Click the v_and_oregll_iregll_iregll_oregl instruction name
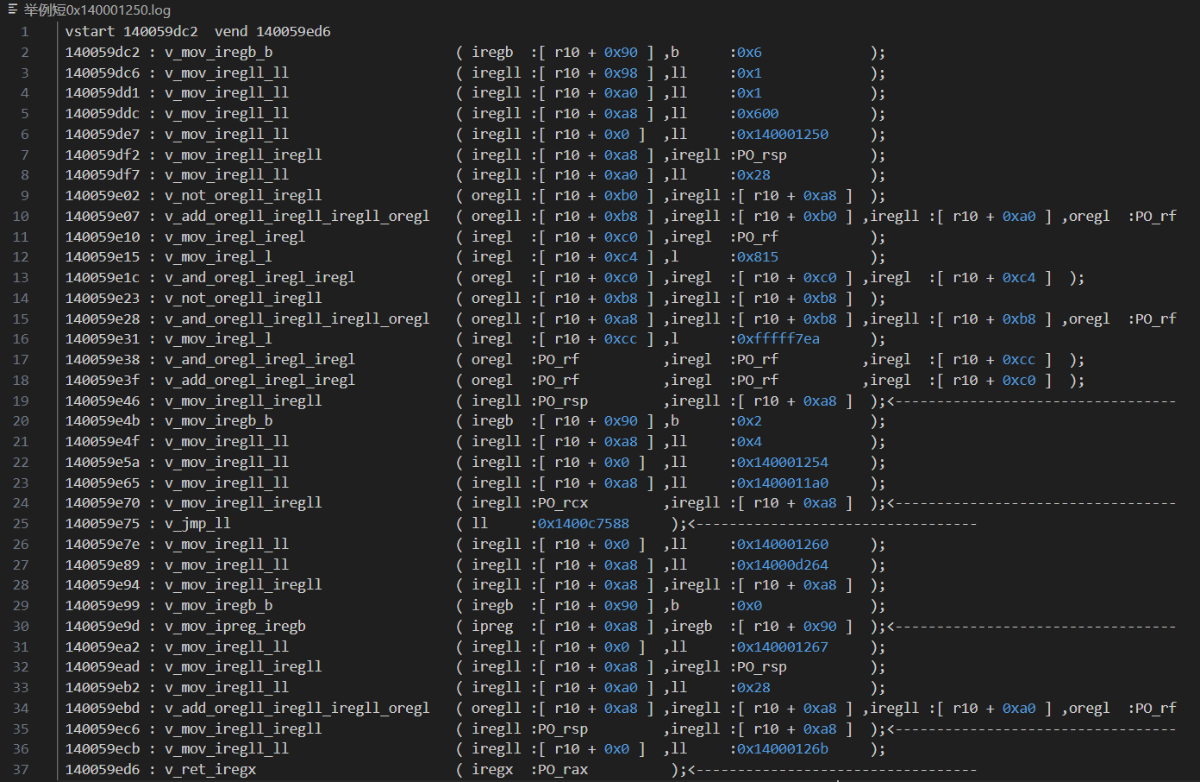This screenshot has width=1200, height=782. 296,319
